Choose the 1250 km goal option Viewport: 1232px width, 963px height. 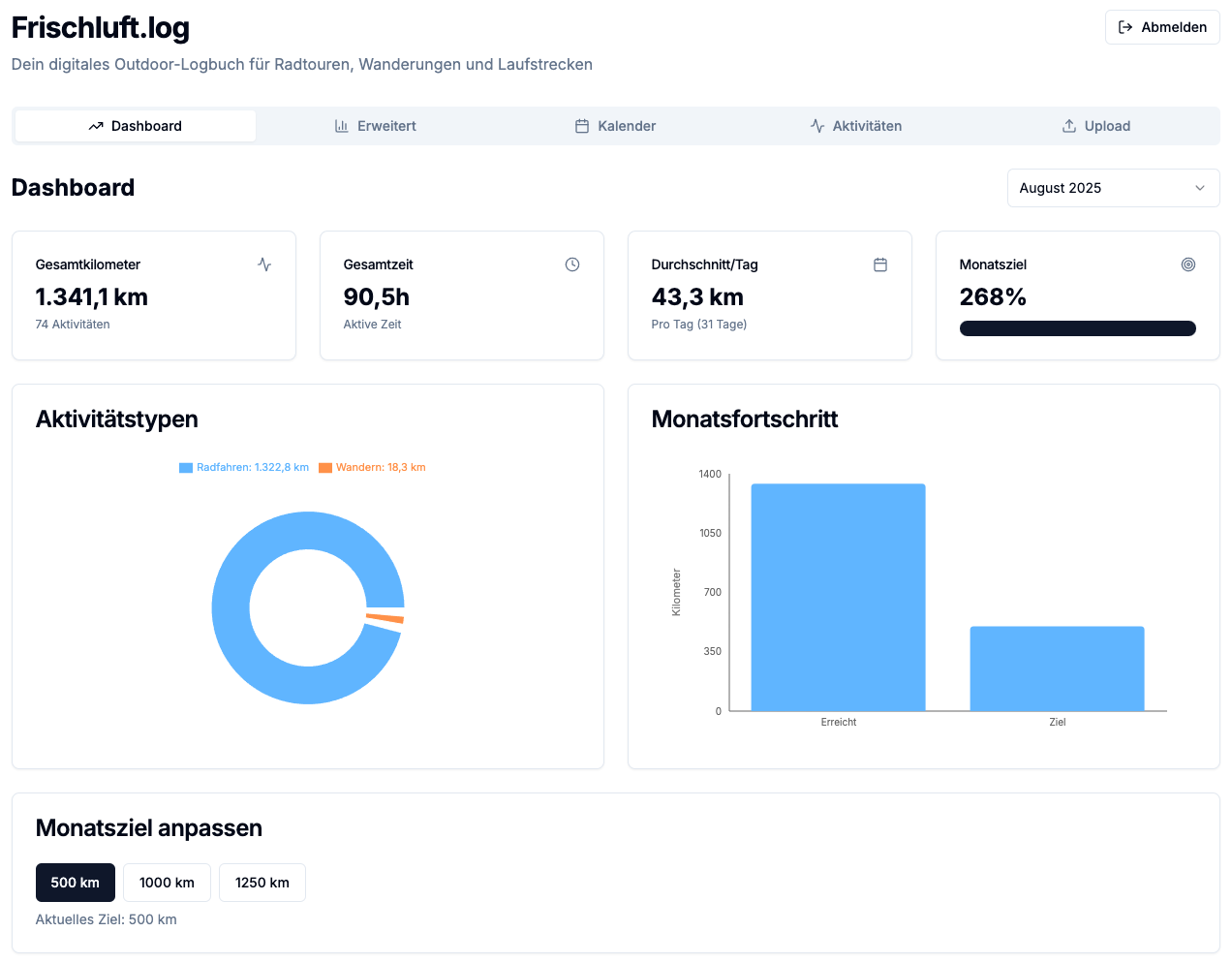tap(262, 883)
